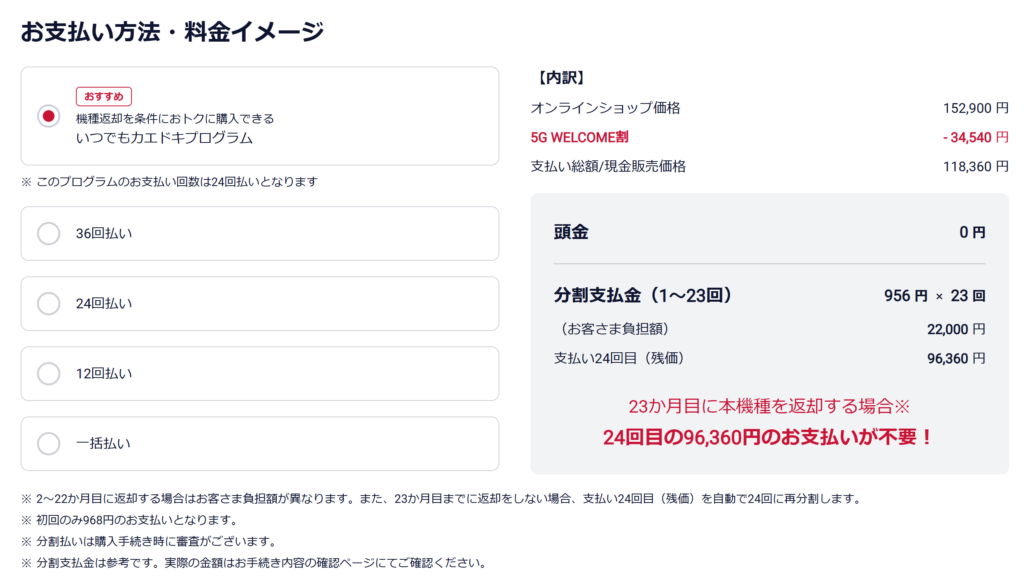Click the -34,540 円 discount amount
Image resolution: width=1024 pixels, height=587 pixels.
point(975,137)
